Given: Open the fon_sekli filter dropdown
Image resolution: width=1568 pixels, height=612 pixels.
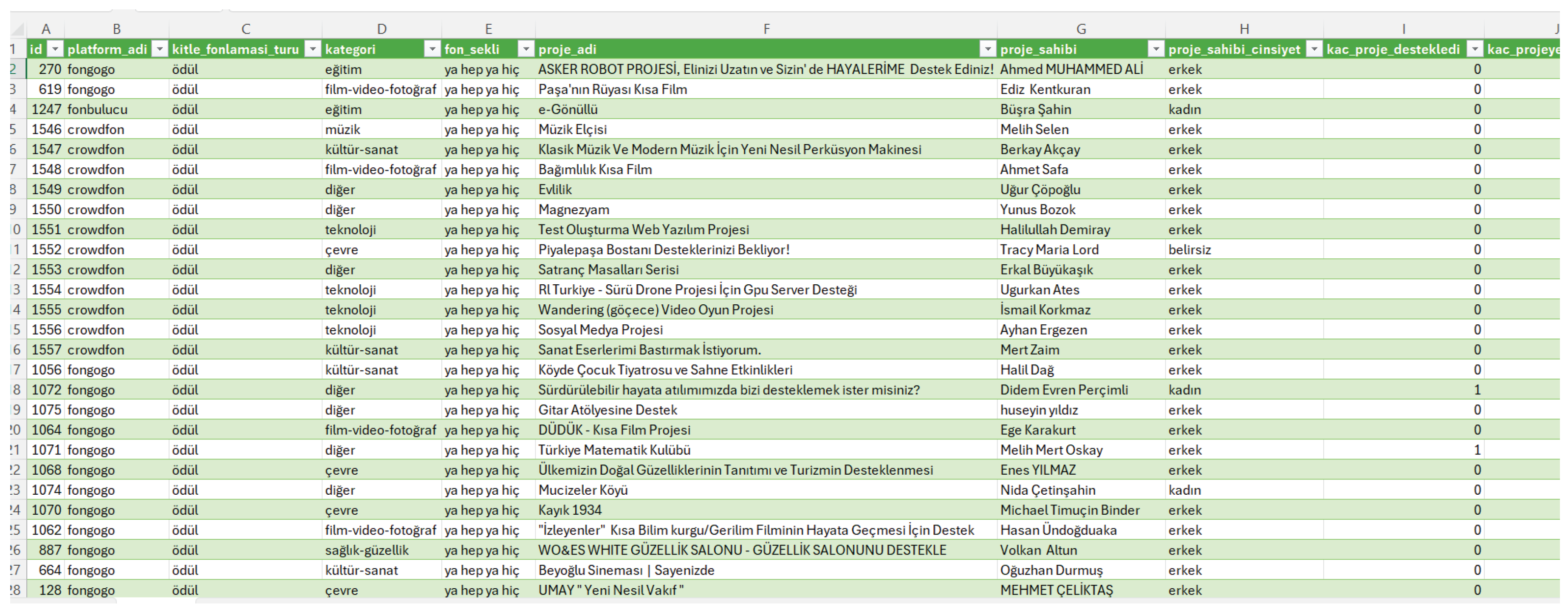Looking at the screenshot, I should point(525,49).
